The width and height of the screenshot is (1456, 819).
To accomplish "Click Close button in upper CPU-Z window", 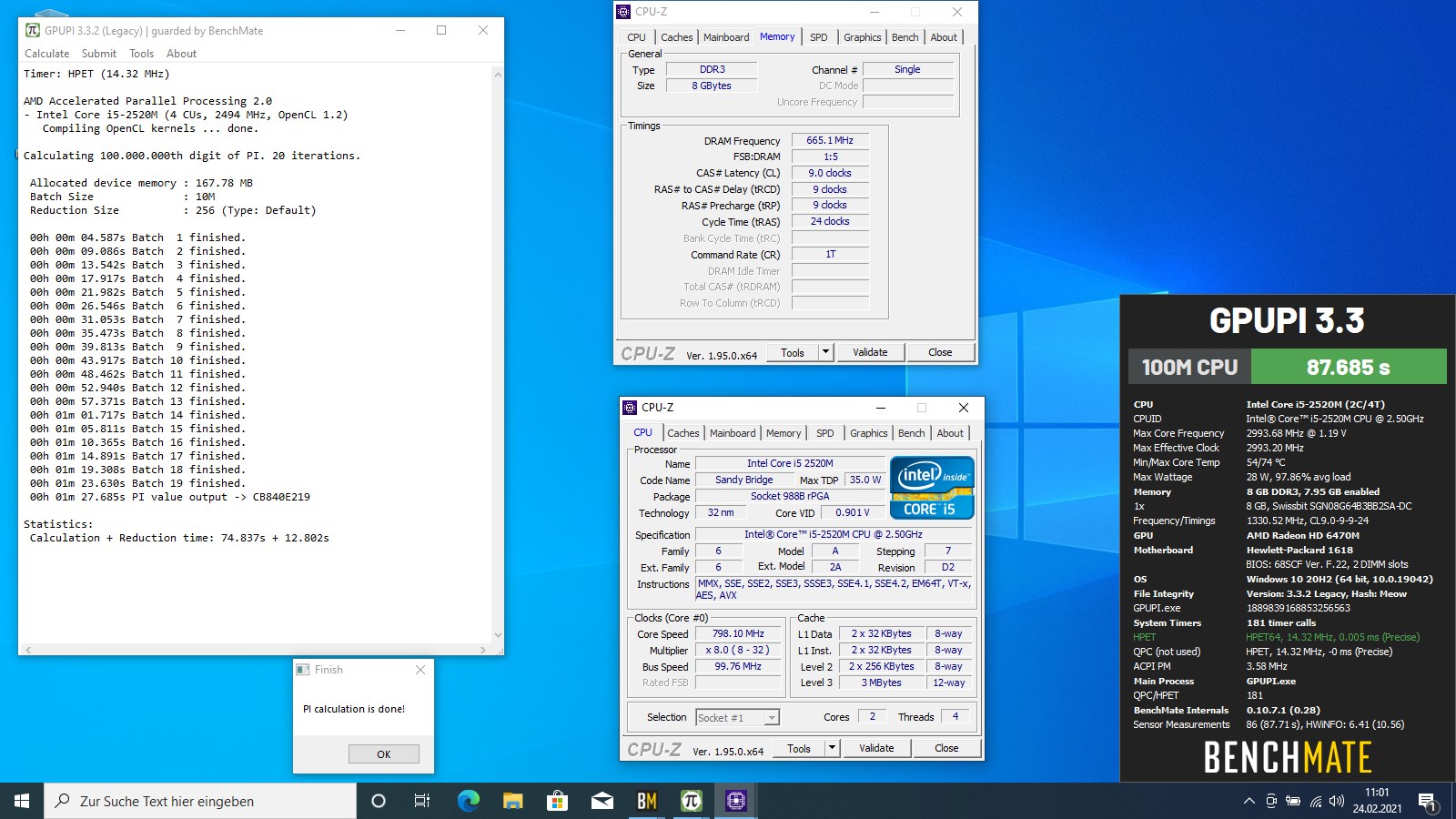I will pyautogui.click(x=940, y=352).
